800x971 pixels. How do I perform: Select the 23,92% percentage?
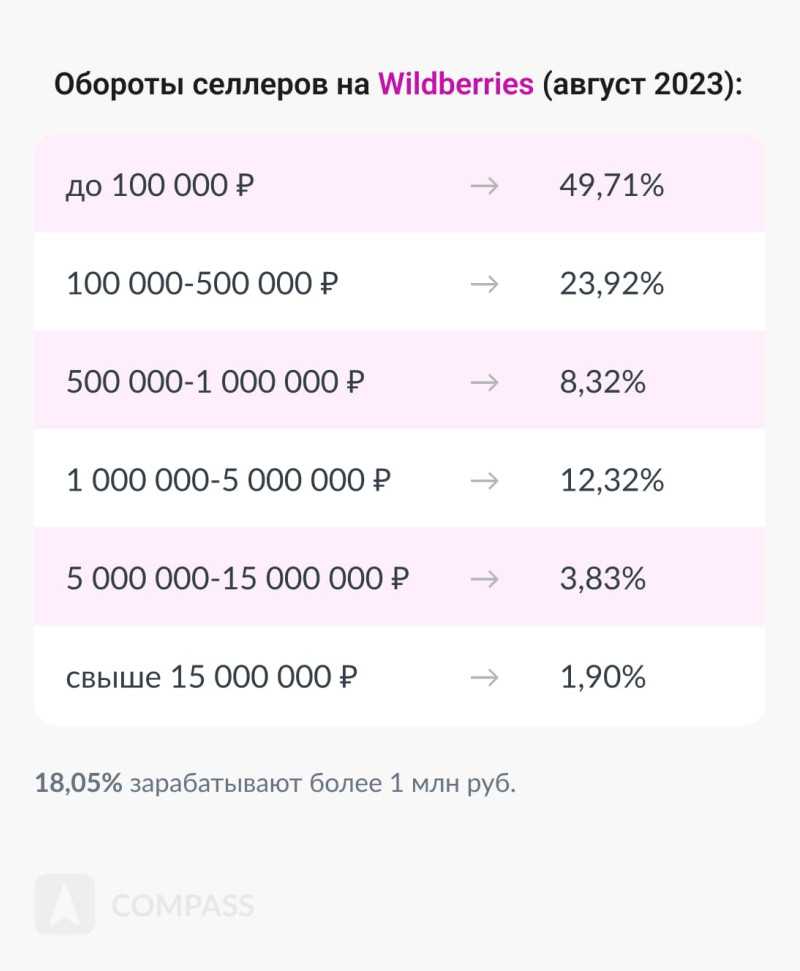point(612,284)
